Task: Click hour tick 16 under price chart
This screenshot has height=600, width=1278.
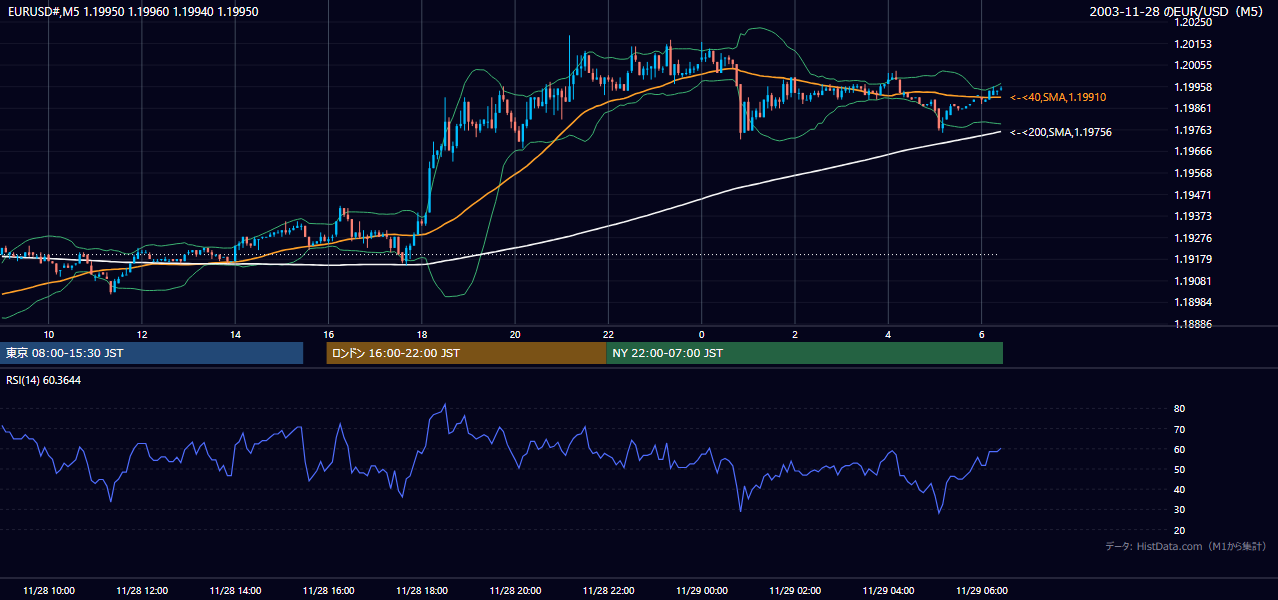Action: point(328,334)
